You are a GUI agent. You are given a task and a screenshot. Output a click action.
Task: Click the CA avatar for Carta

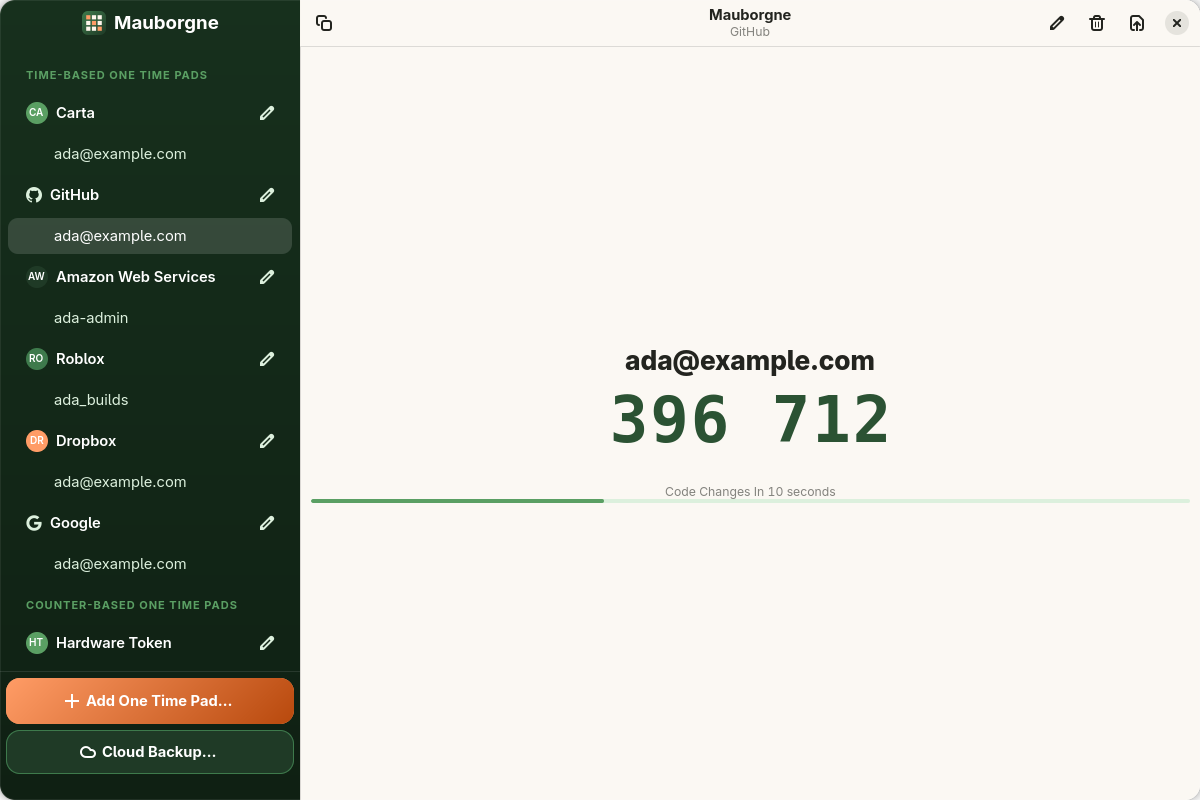tap(37, 113)
